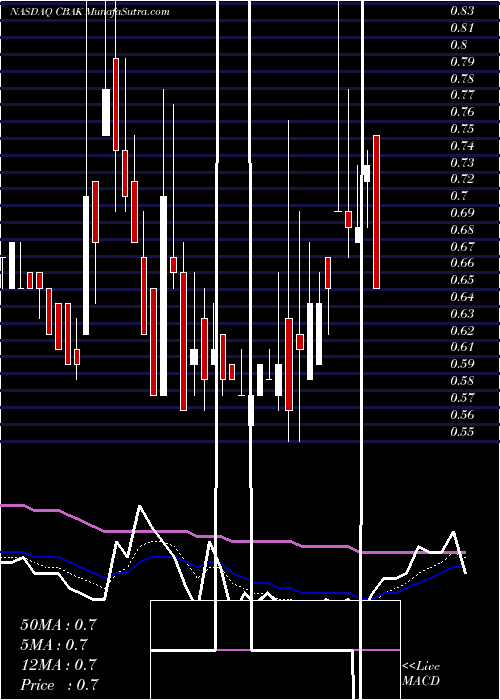Pick the 0.58 price axis label

pyautogui.click(x=462, y=381)
